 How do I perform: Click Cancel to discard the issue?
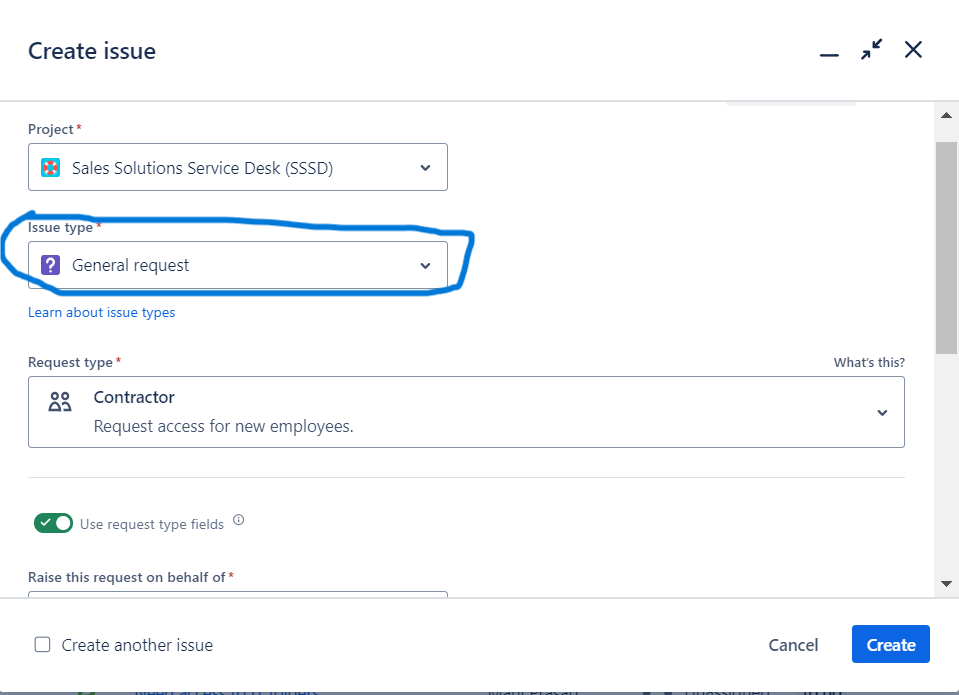[793, 645]
